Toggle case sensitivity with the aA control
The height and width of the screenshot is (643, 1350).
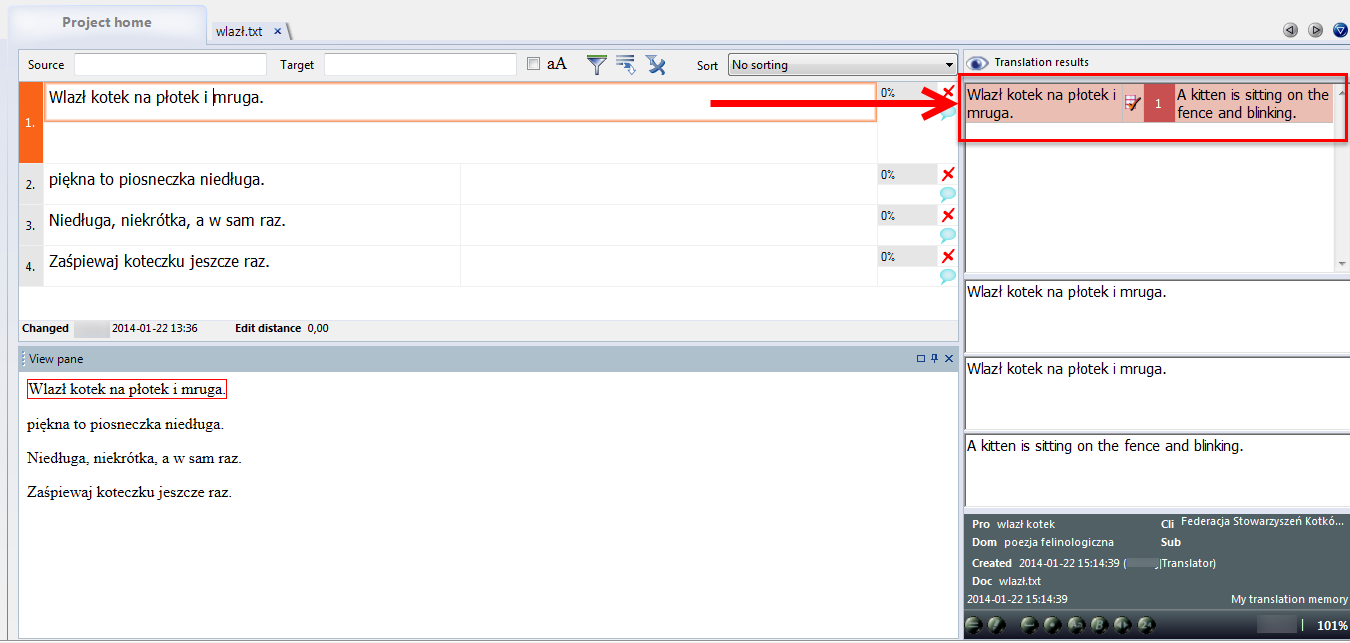point(556,63)
